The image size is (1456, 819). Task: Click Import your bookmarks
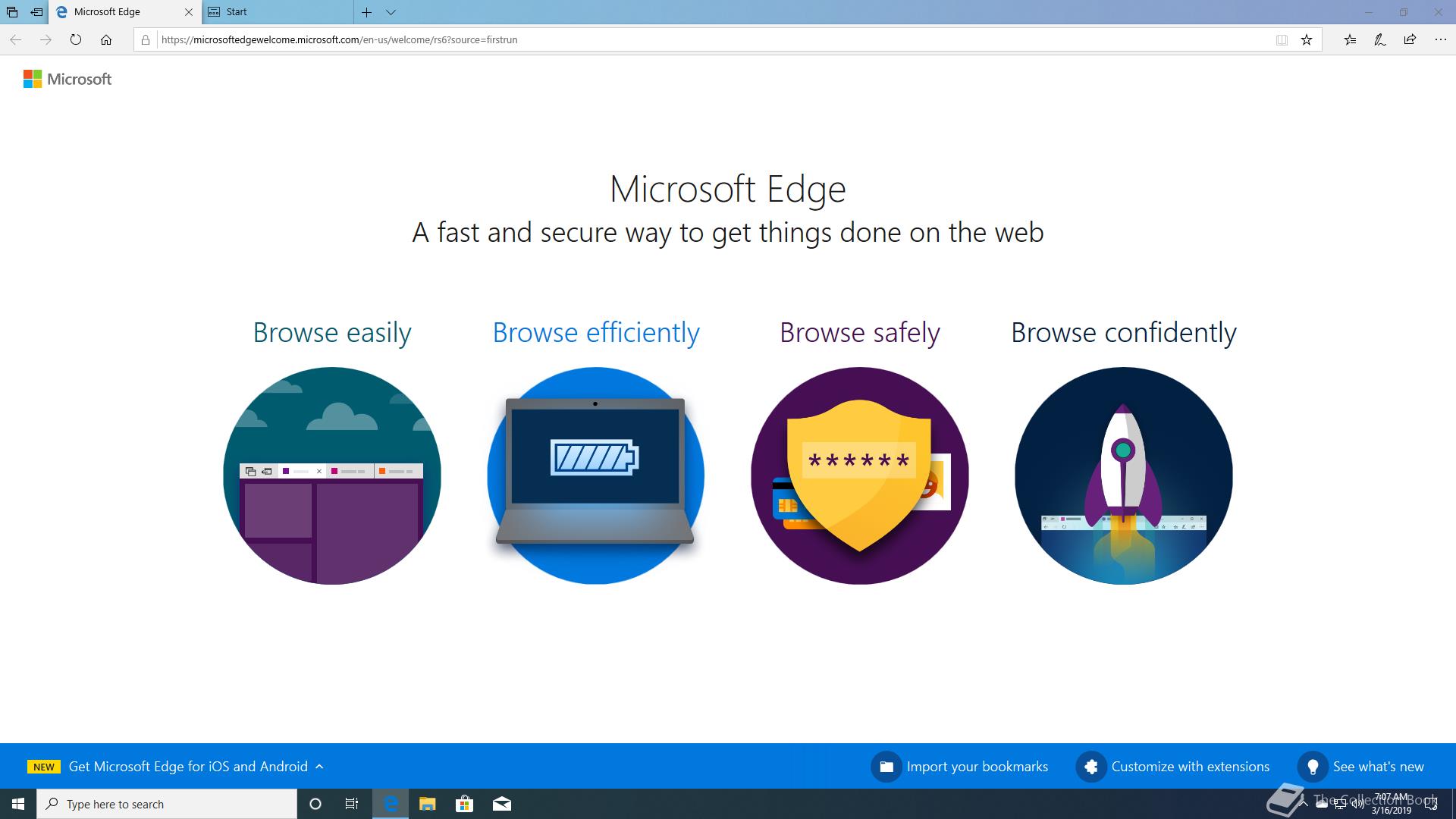(x=977, y=767)
